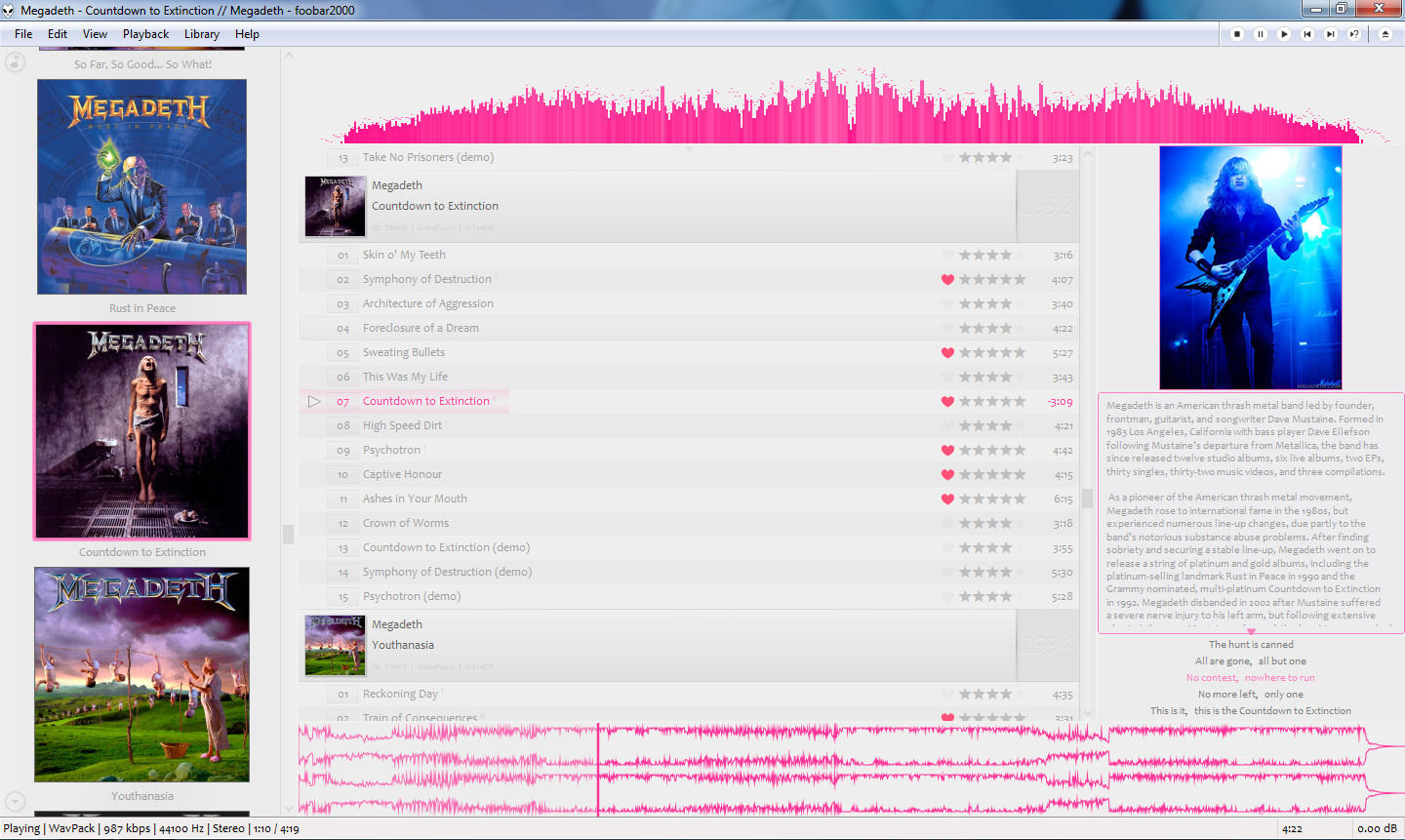Click the now-playing triangle beside track 07
The image size is (1405, 840).
314,401
